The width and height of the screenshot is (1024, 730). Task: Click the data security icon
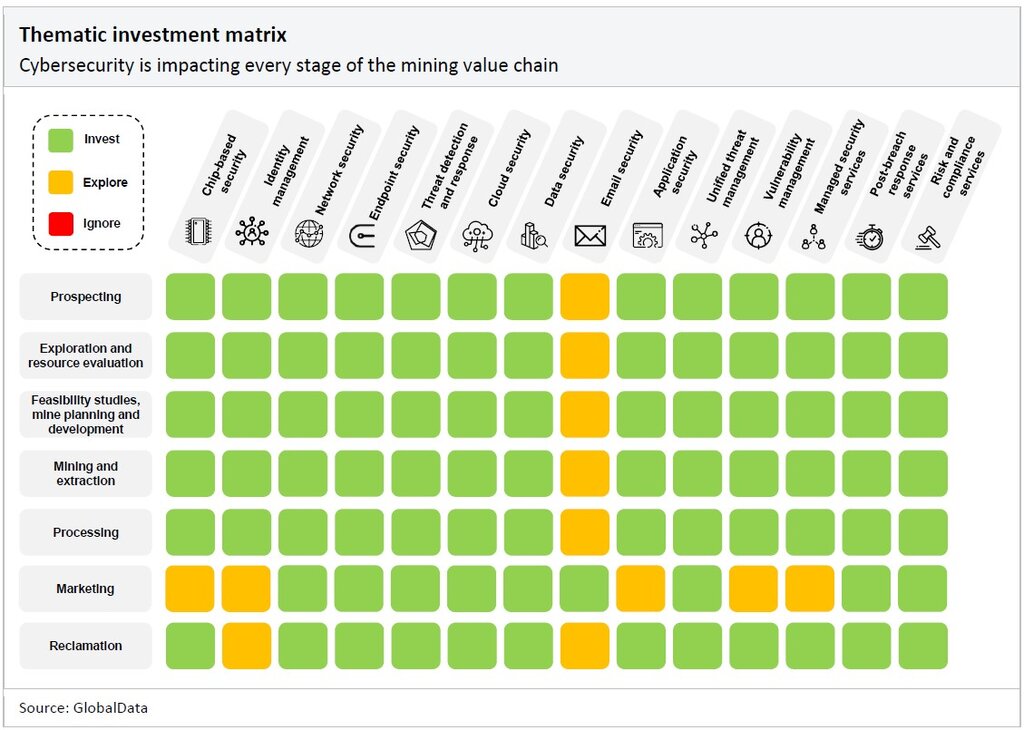(533, 236)
